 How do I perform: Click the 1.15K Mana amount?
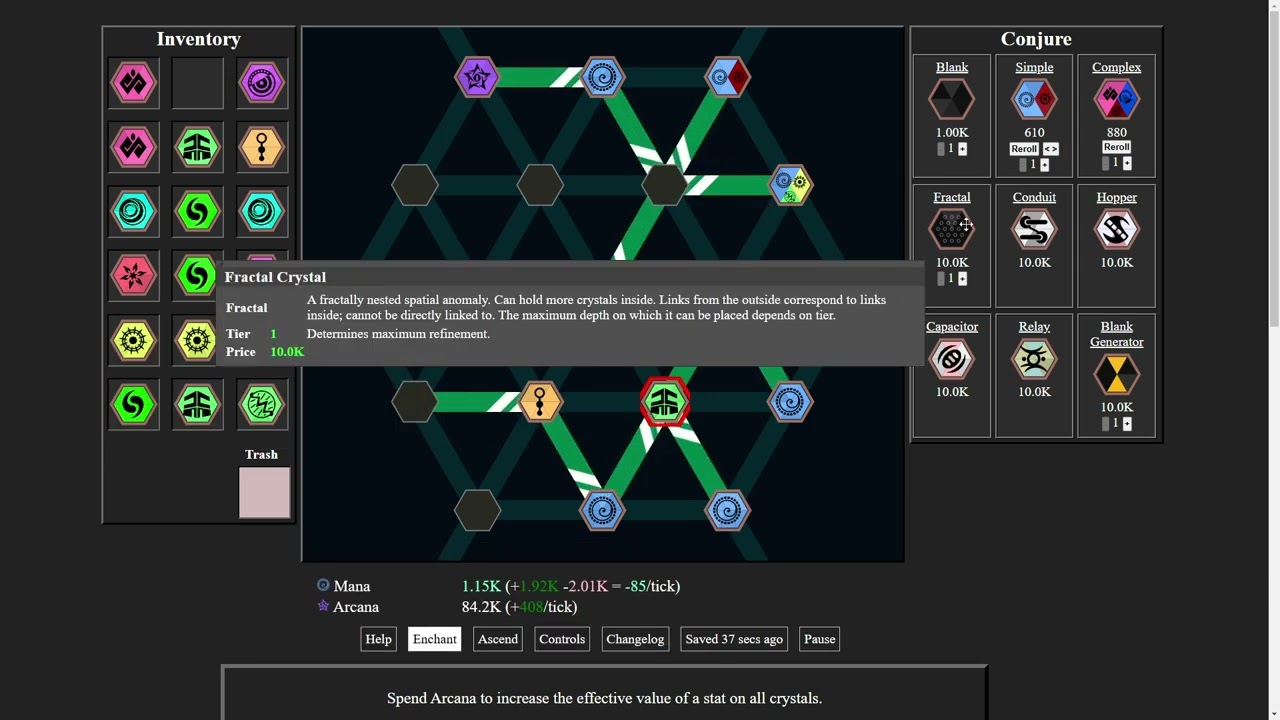click(481, 586)
